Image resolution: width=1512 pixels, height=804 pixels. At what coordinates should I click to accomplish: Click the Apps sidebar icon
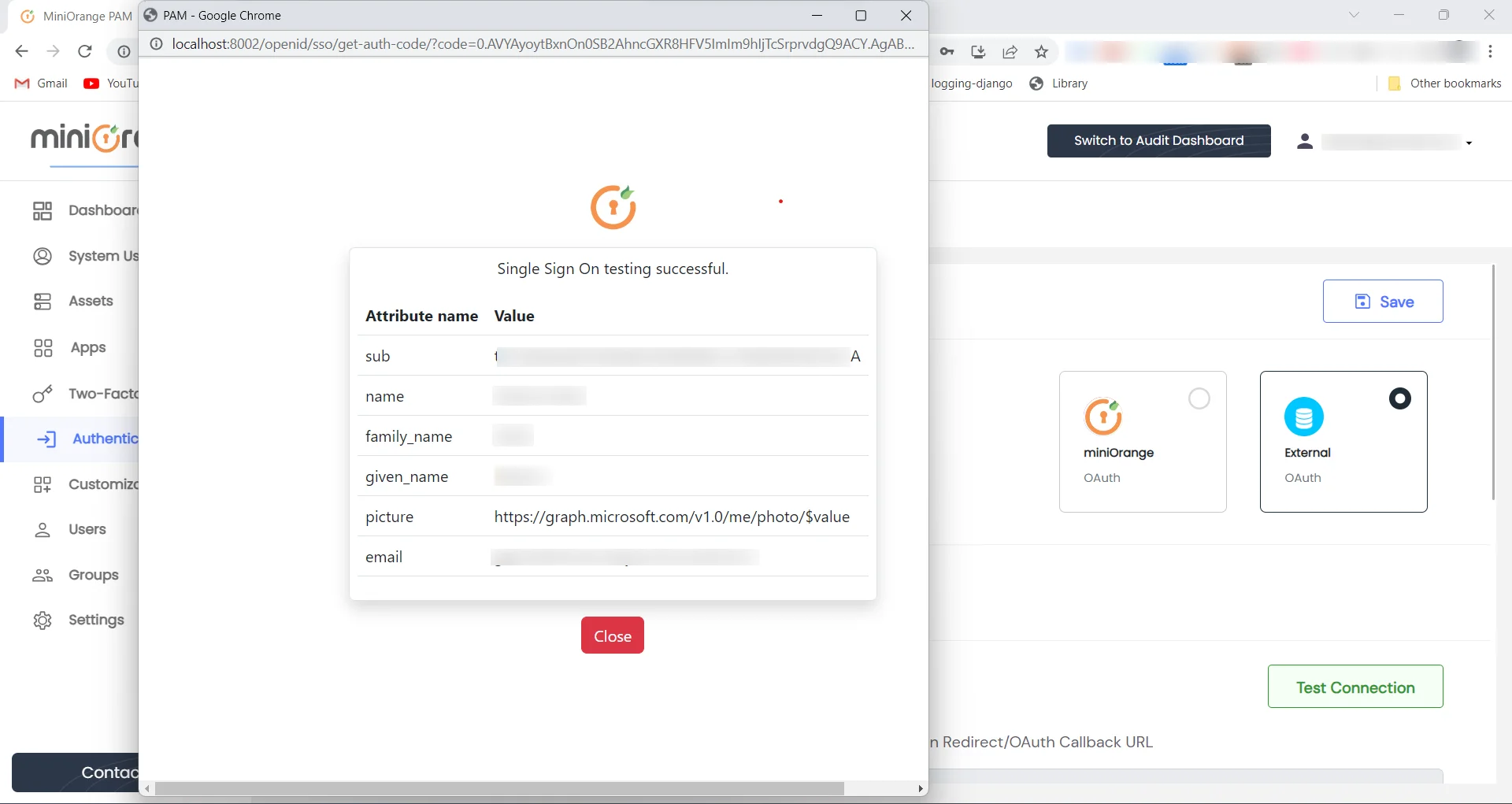coord(43,347)
